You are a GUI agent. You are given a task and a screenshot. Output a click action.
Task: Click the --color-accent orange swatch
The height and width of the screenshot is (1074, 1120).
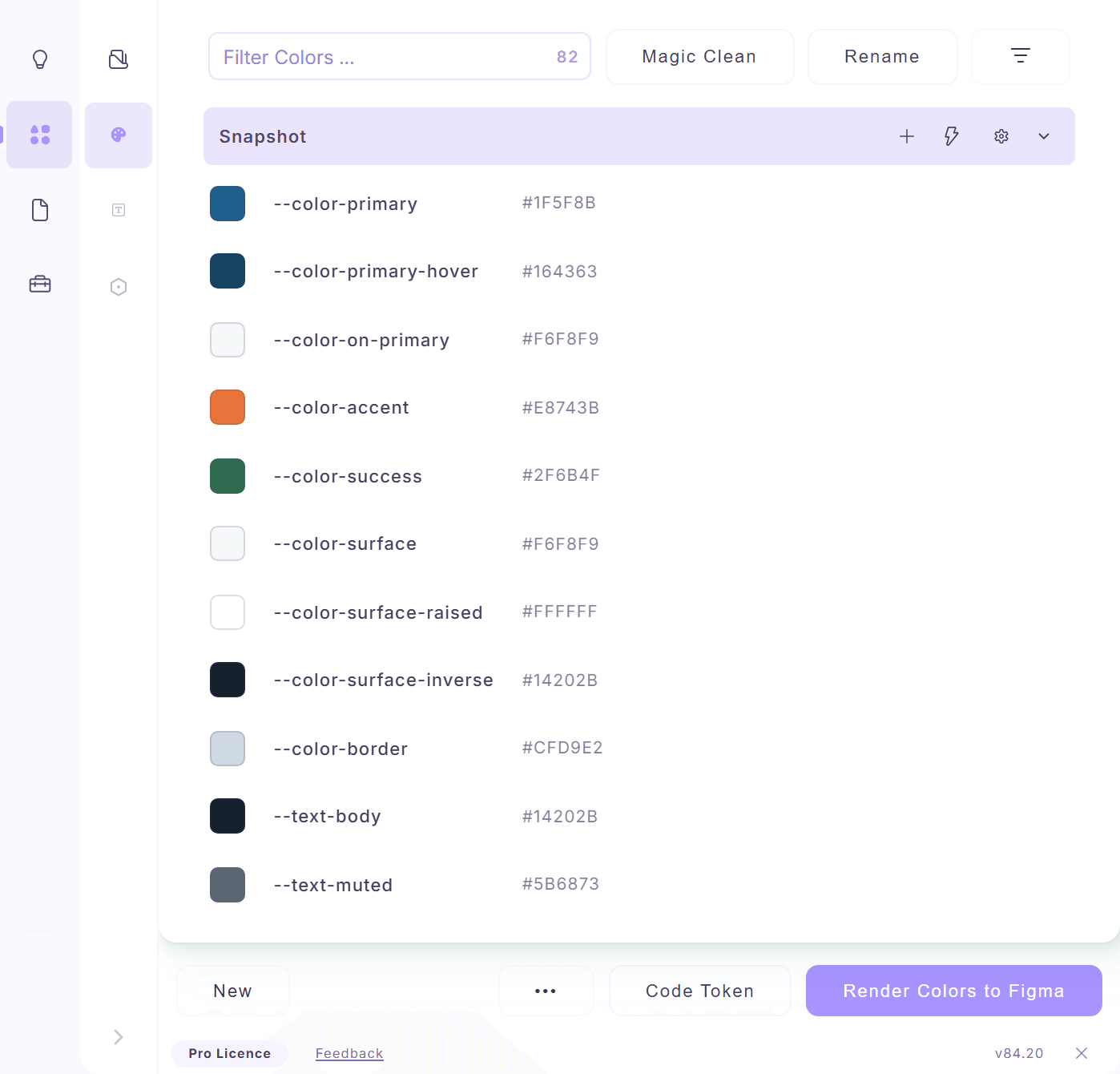(228, 407)
